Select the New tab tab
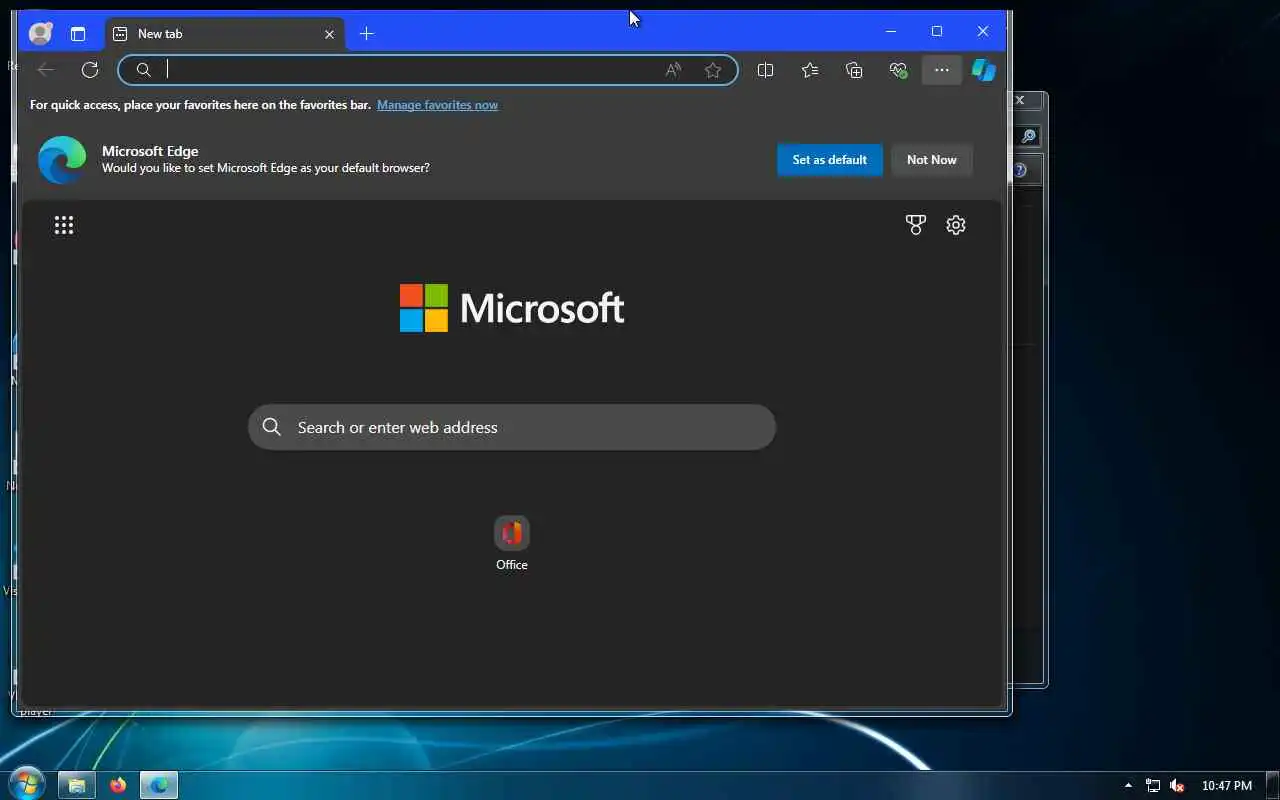Screen dimensions: 1280x800 click(x=225, y=34)
